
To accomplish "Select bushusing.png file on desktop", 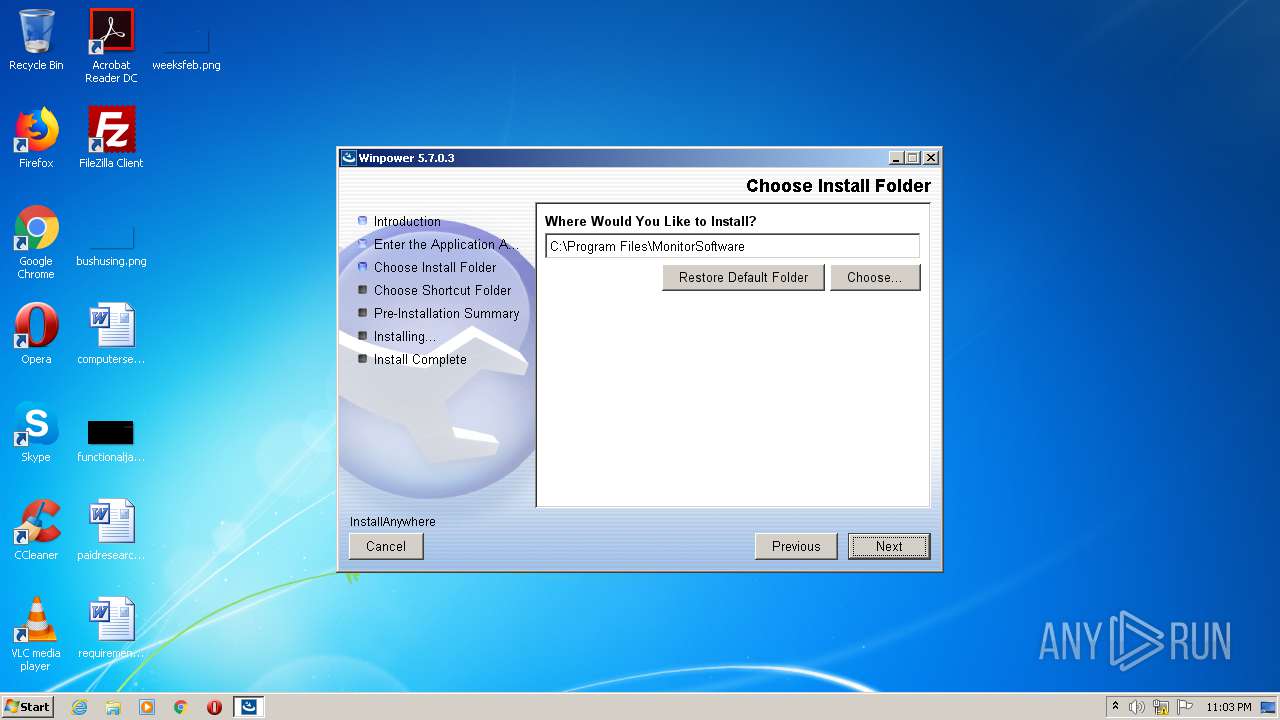I will 111,243.
